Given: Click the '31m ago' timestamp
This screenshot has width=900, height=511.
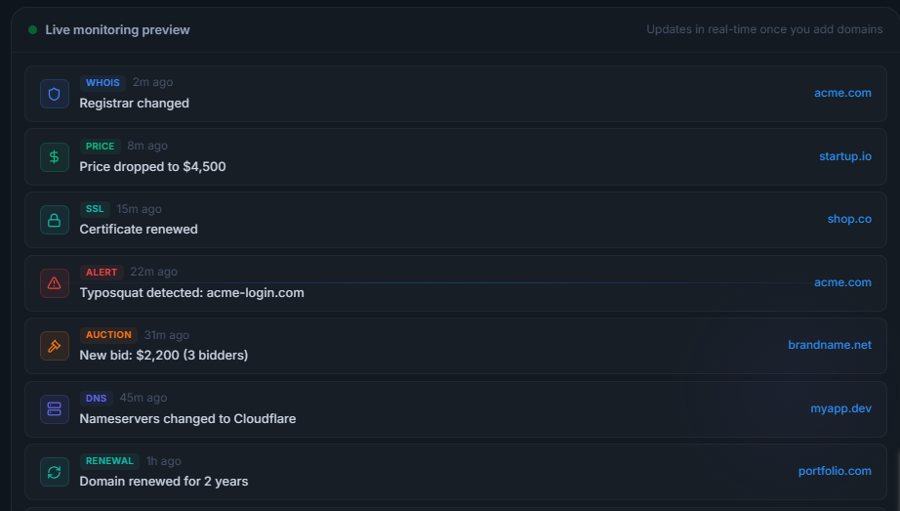Looking at the screenshot, I should click(166, 335).
